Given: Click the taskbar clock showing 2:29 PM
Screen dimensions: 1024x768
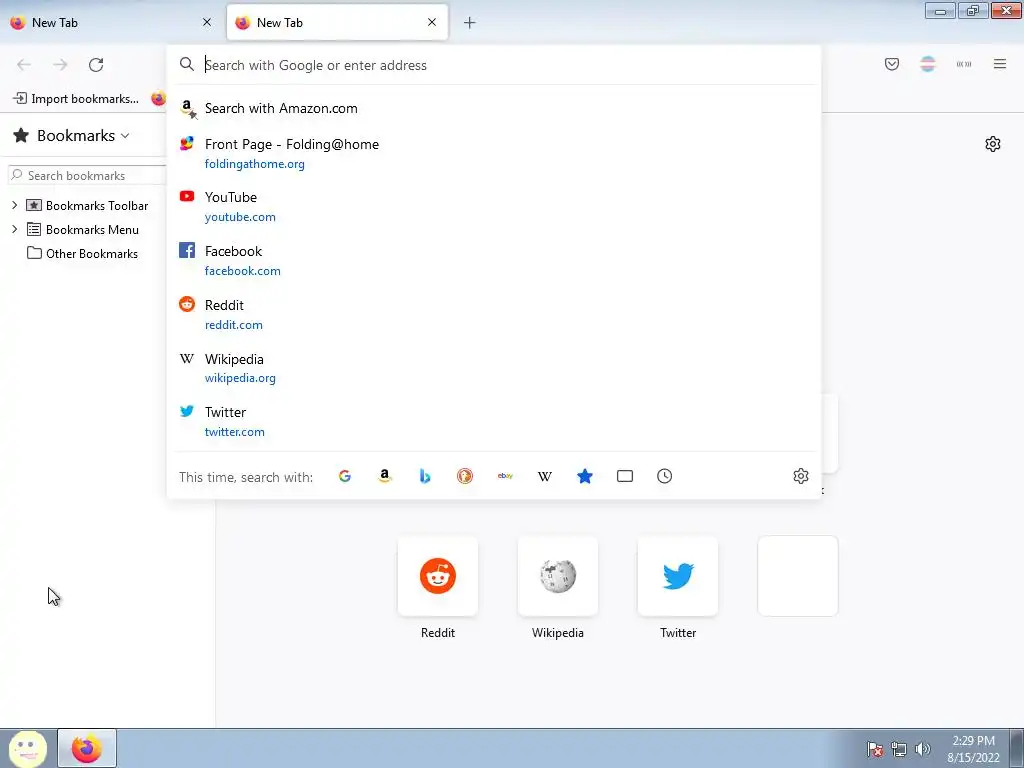Looking at the screenshot, I should [x=973, y=749].
